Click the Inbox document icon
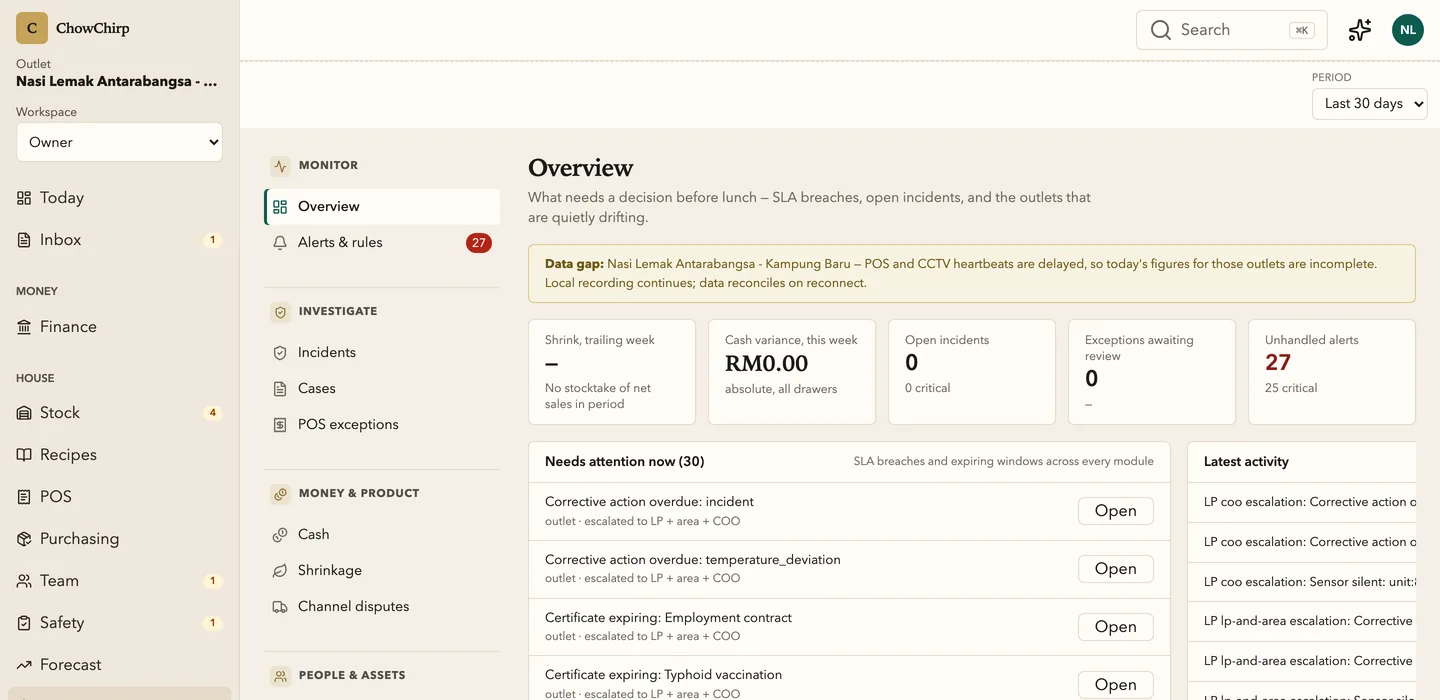 tap(24, 240)
